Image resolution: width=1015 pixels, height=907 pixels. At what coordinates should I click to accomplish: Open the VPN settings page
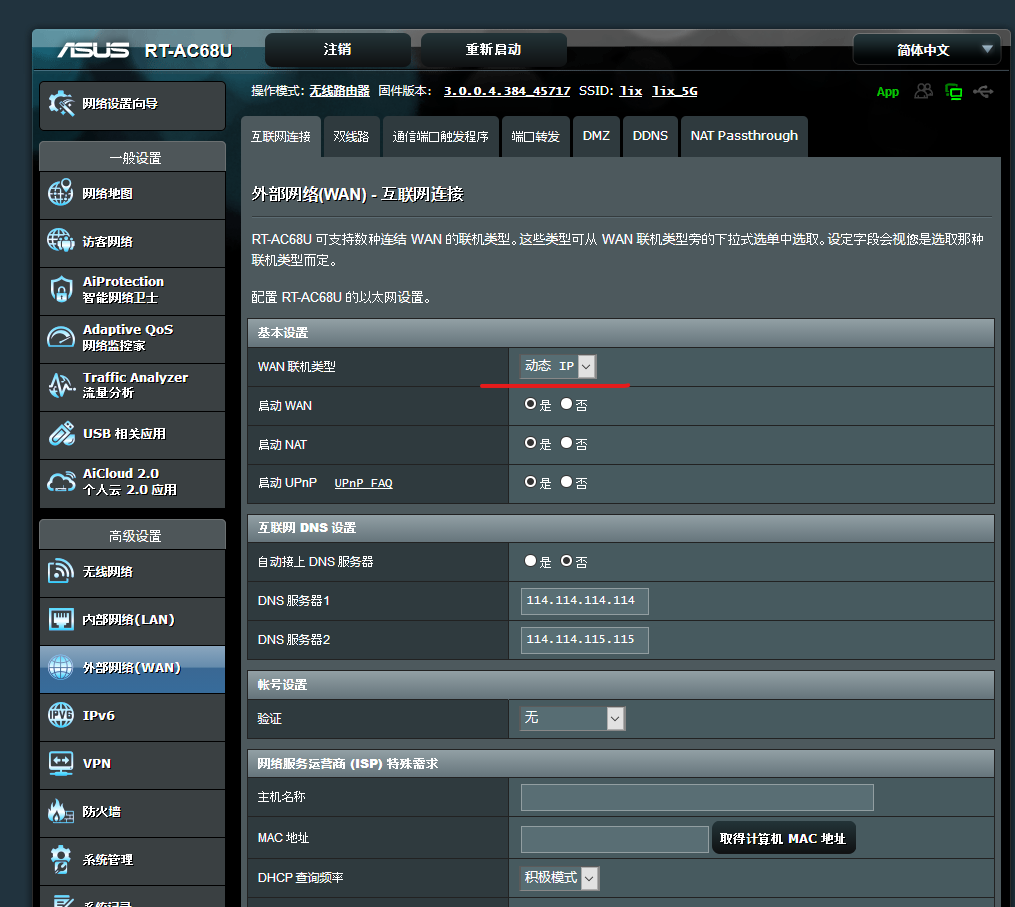(132, 765)
